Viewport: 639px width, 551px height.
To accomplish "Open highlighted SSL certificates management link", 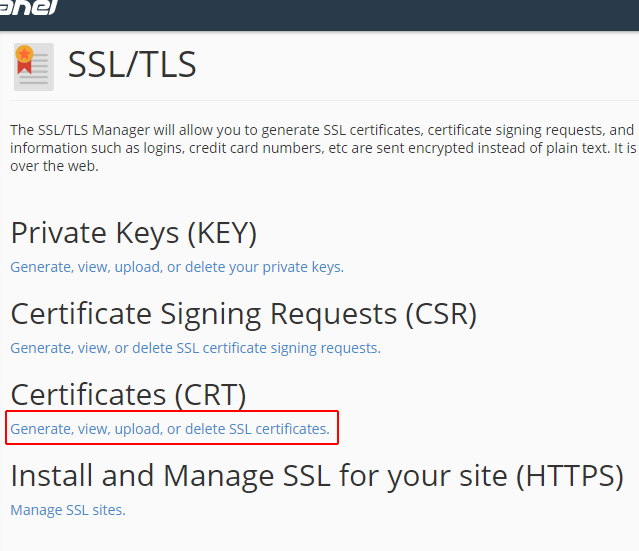I will coord(170,429).
